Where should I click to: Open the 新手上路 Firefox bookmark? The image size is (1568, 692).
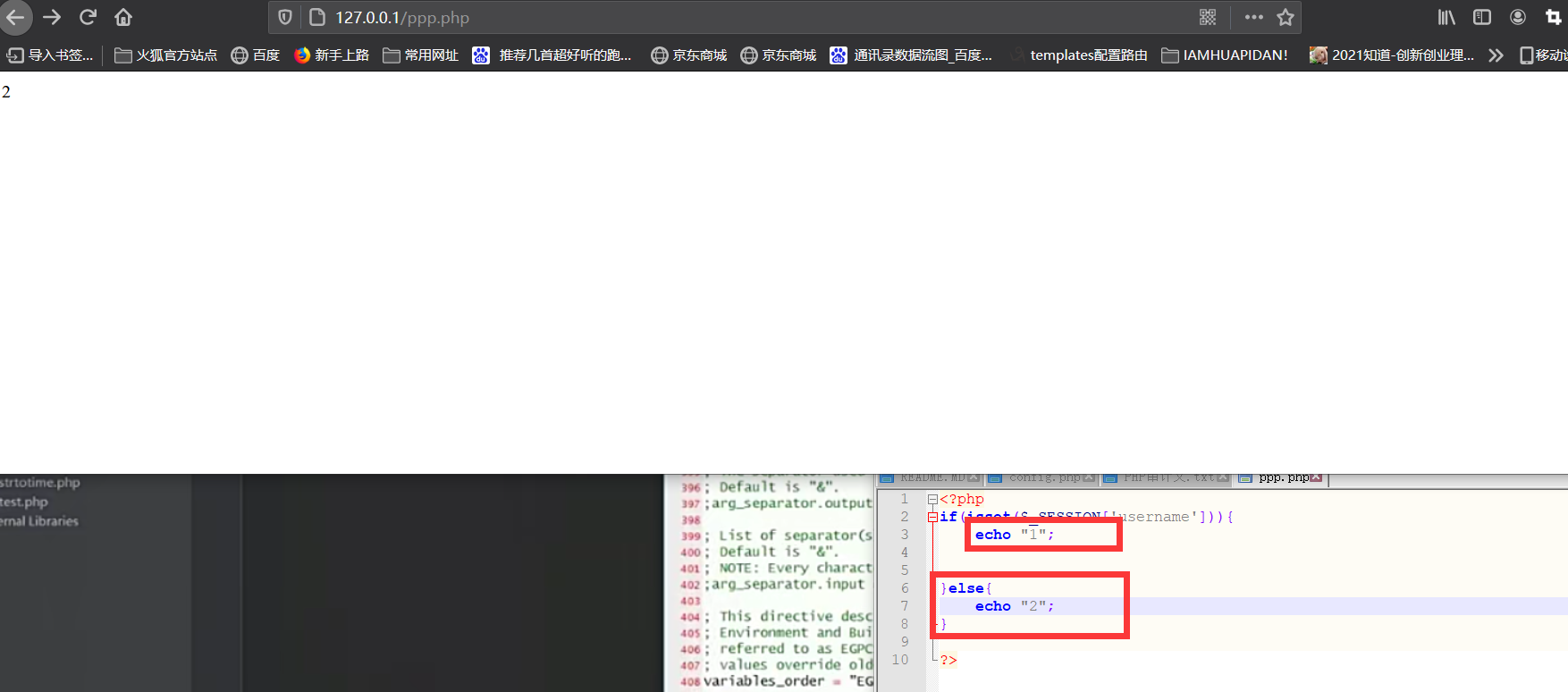[x=332, y=55]
